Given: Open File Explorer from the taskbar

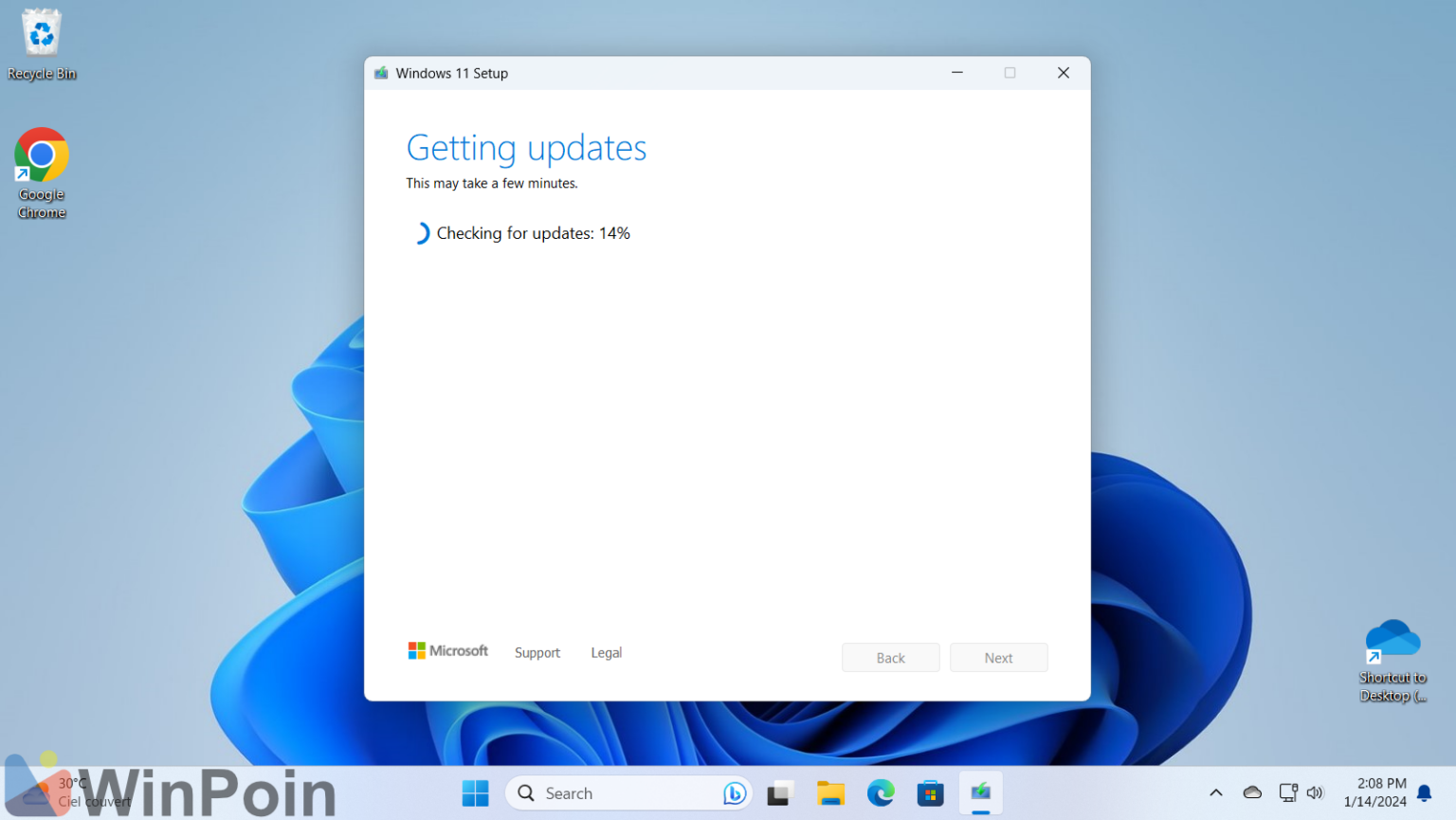Looking at the screenshot, I should tap(830, 793).
